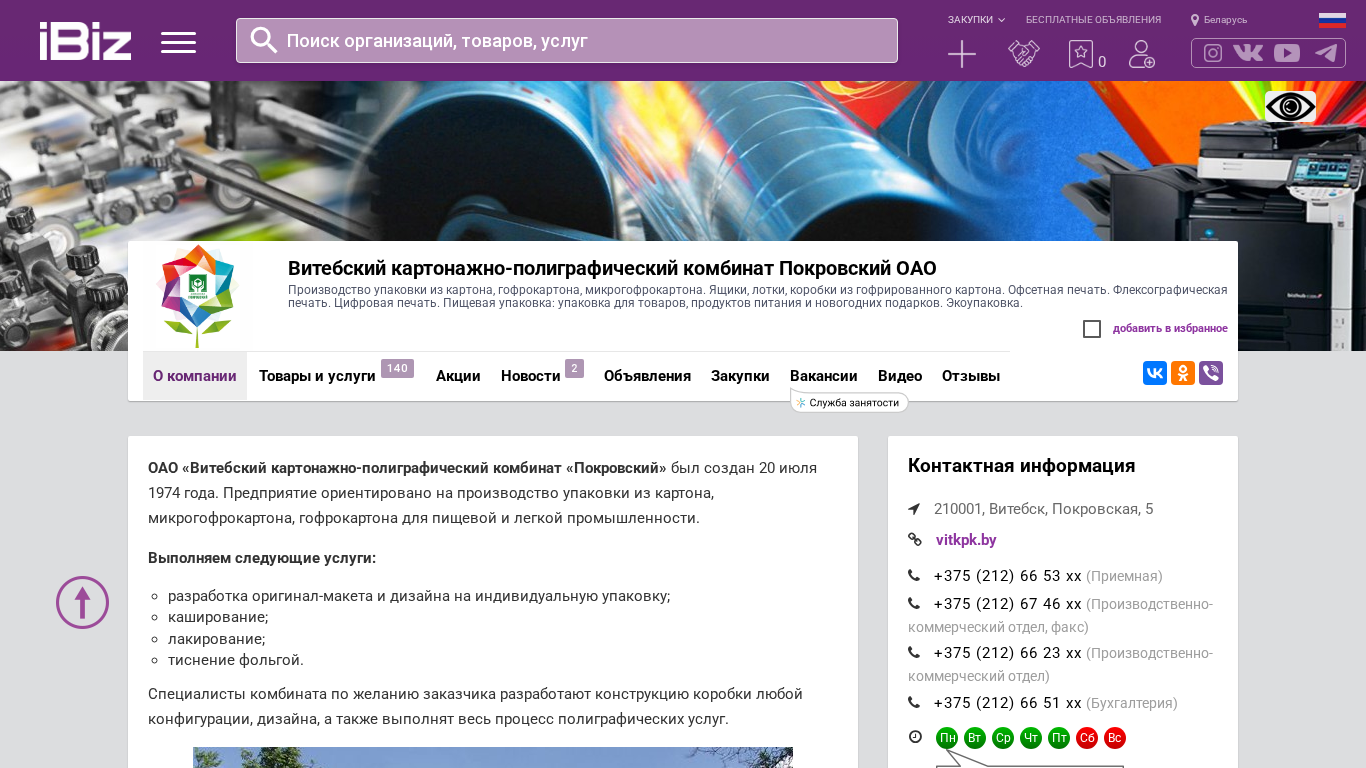The width and height of the screenshot is (1366, 768).
Task: Click the phone icon beside Бухгалтерия number
Action: [x=914, y=703]
